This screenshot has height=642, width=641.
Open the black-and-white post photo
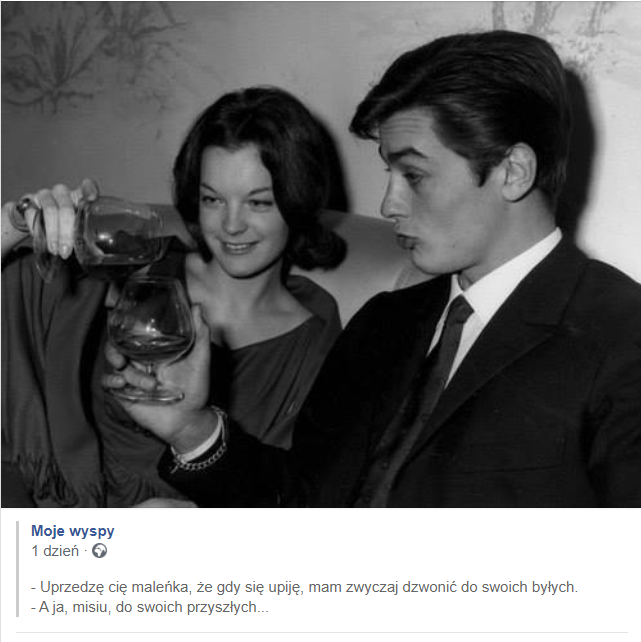(x=320, y=254)
